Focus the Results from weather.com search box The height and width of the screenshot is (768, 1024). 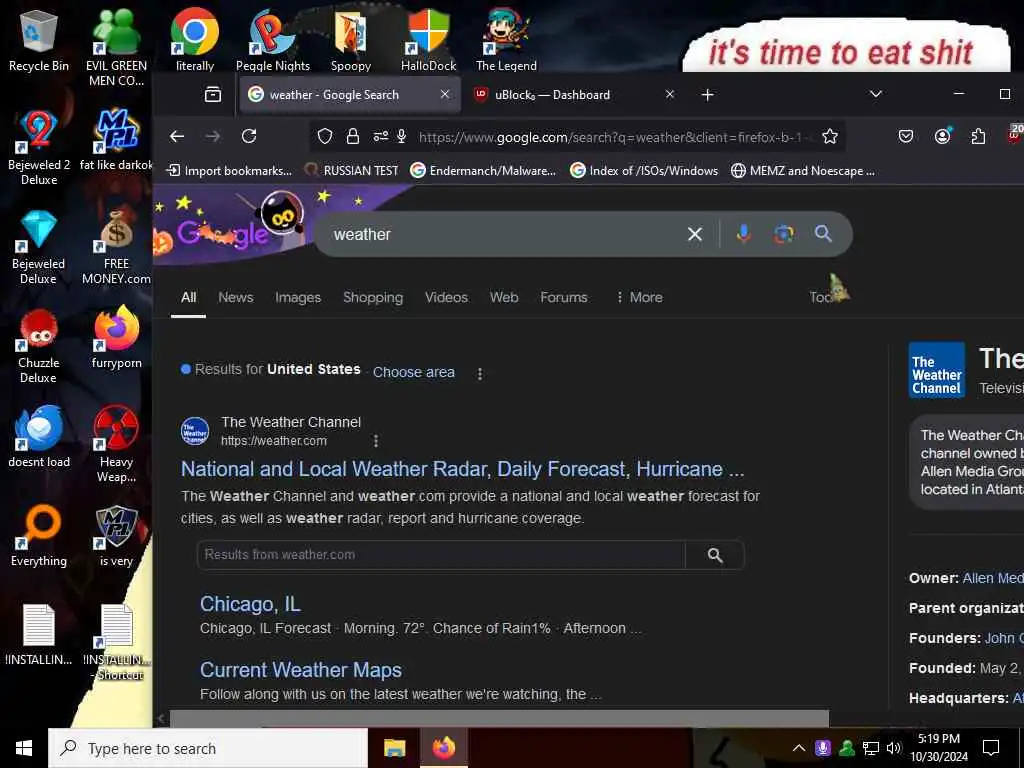click(x=441, y=555)
